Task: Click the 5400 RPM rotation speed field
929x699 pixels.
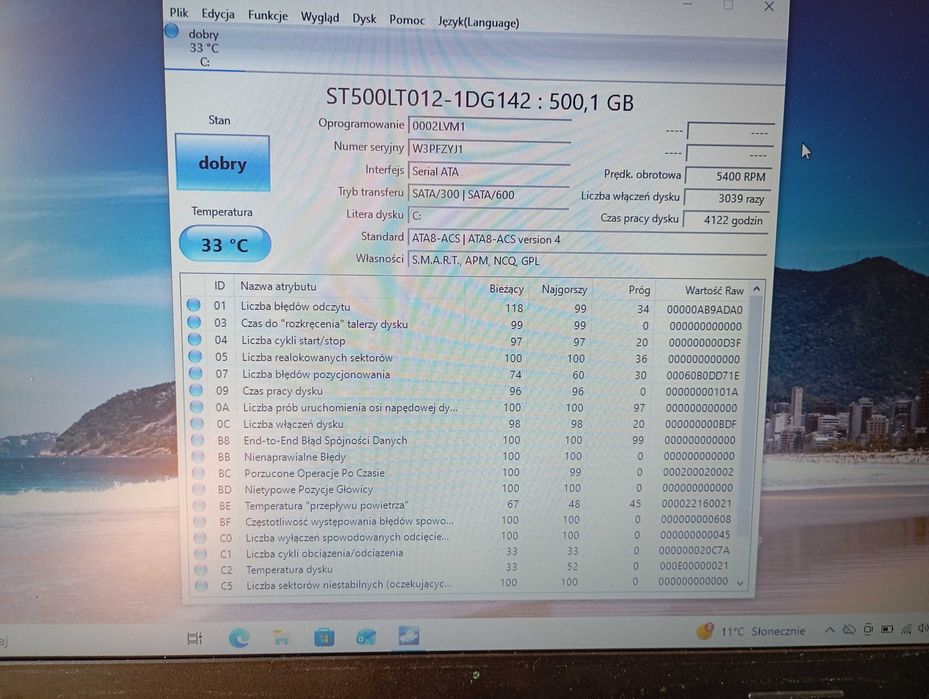Action: click(728, 176)
